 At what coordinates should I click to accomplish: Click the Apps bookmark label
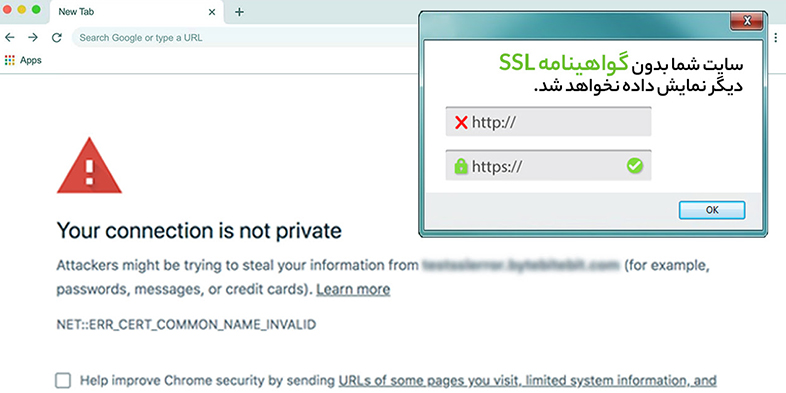point(31,61)
